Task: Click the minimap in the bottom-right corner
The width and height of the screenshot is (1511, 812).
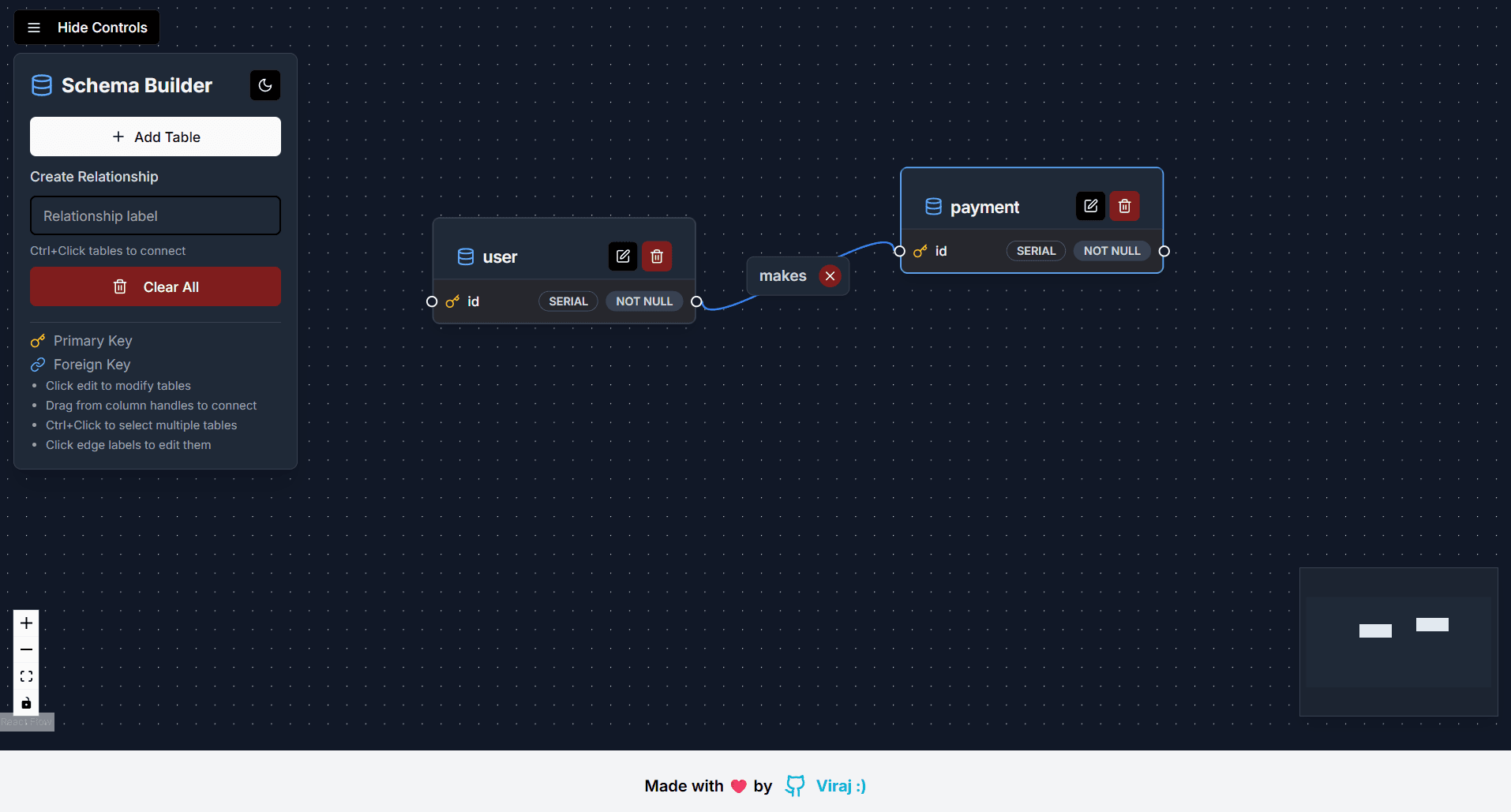Action: (1398, 642)
